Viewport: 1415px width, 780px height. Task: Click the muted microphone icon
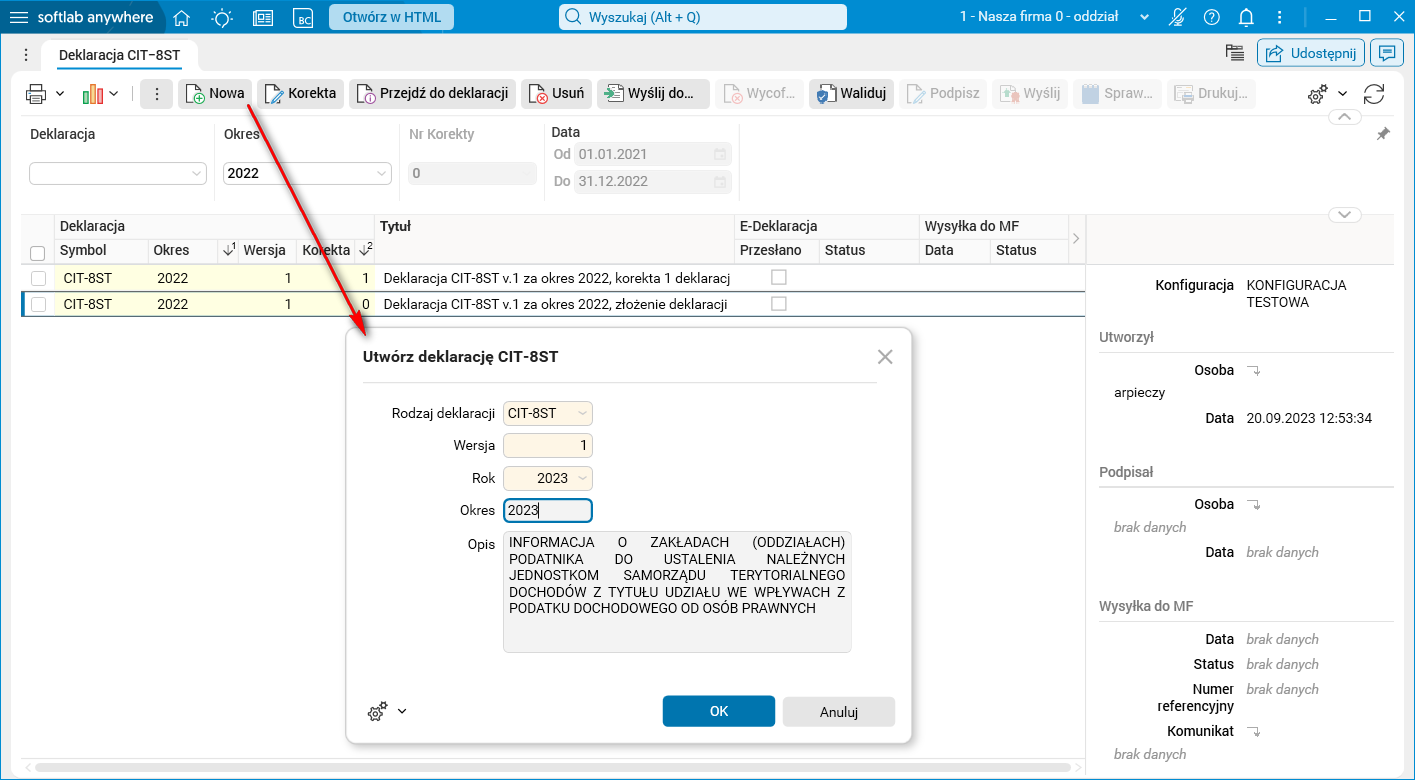click(x=1178, y=17)
